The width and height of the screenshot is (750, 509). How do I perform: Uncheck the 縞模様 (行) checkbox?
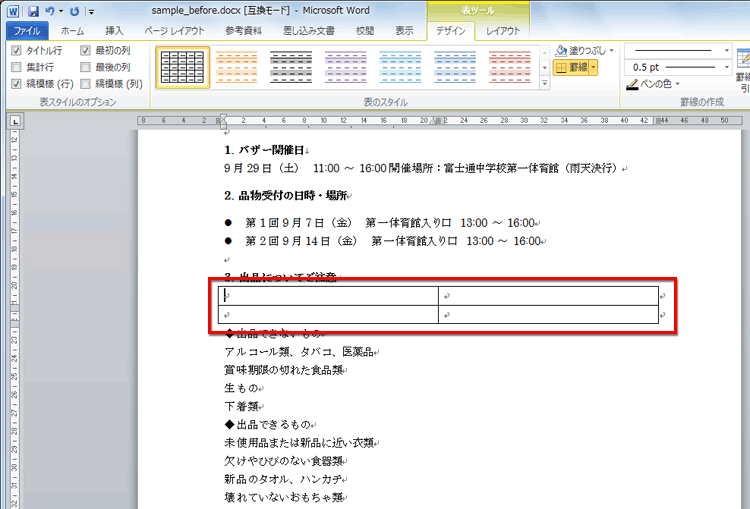tap(16, 84)
